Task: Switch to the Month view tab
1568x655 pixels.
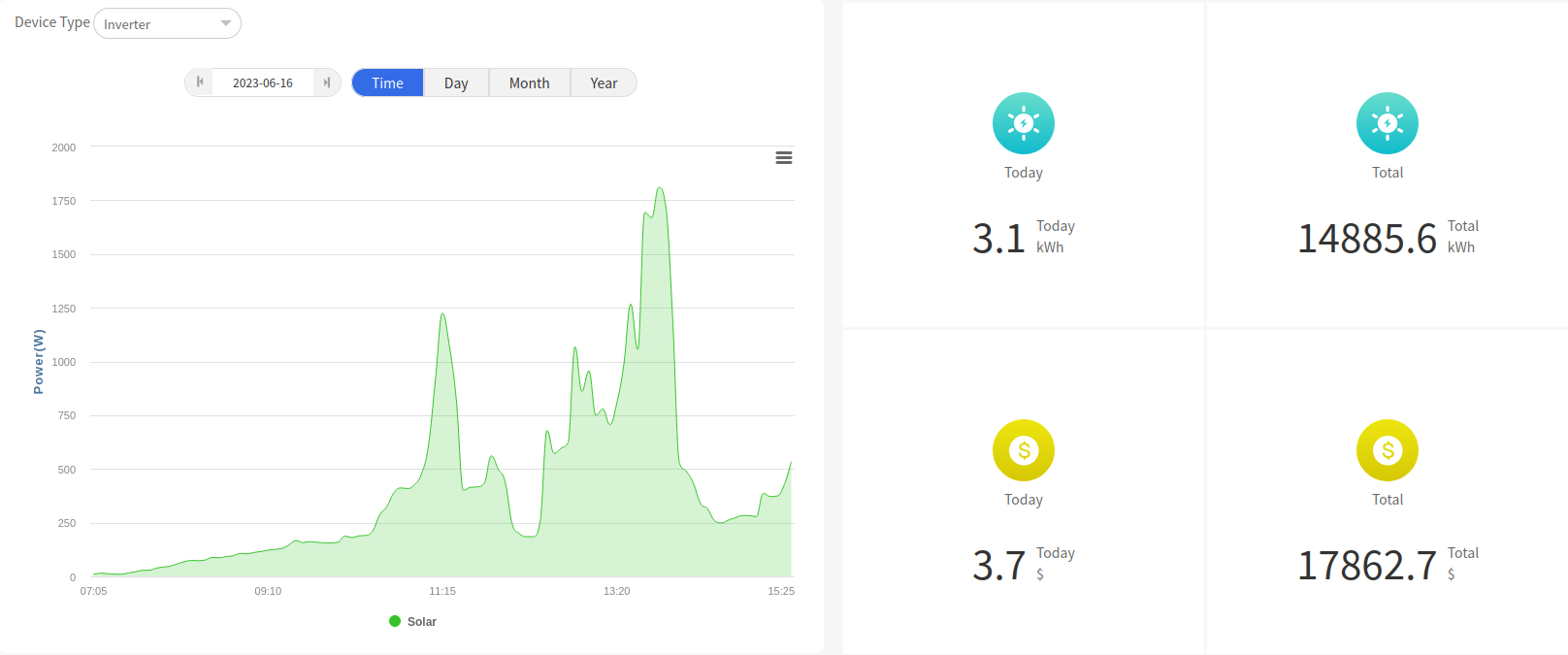Action: coord(529,83)
